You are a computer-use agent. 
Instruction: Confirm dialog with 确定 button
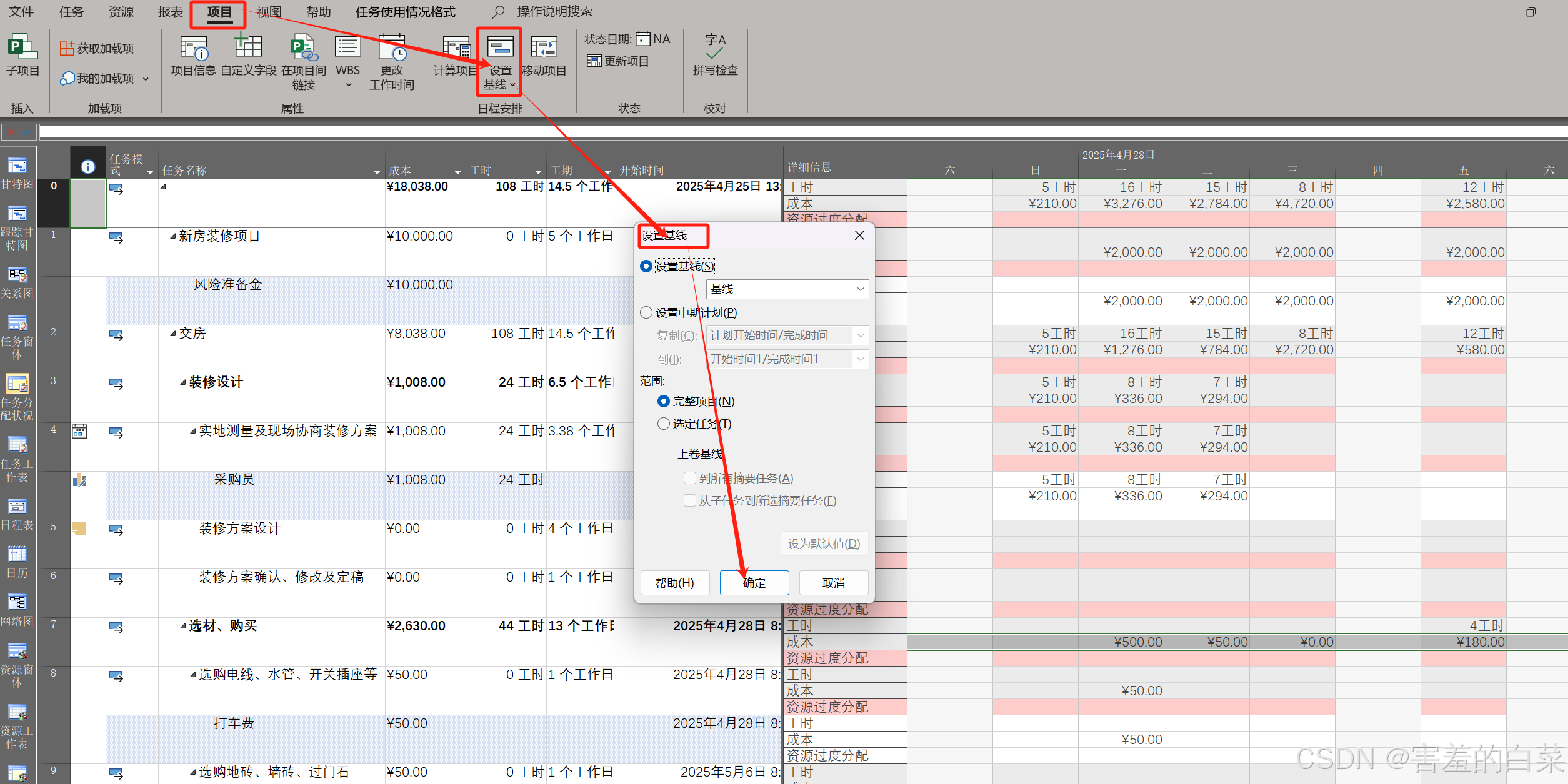[x=754, y=582]
